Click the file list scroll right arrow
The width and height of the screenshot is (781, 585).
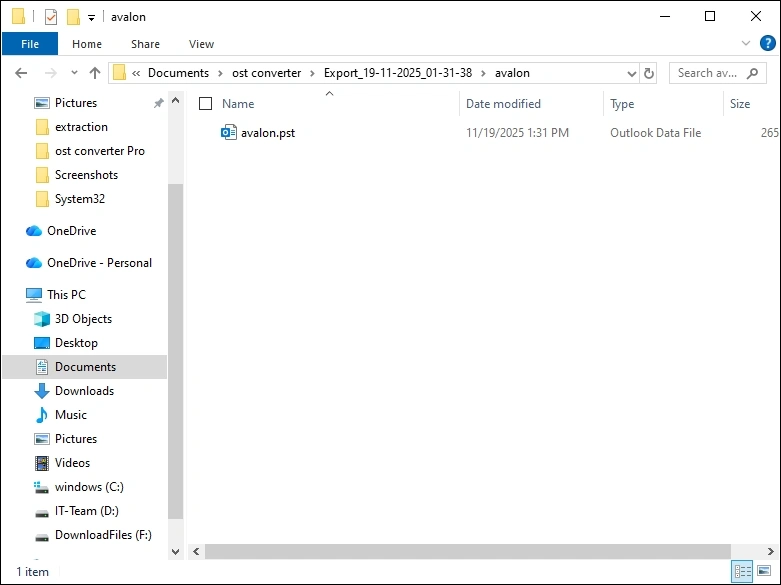(771, 552)
